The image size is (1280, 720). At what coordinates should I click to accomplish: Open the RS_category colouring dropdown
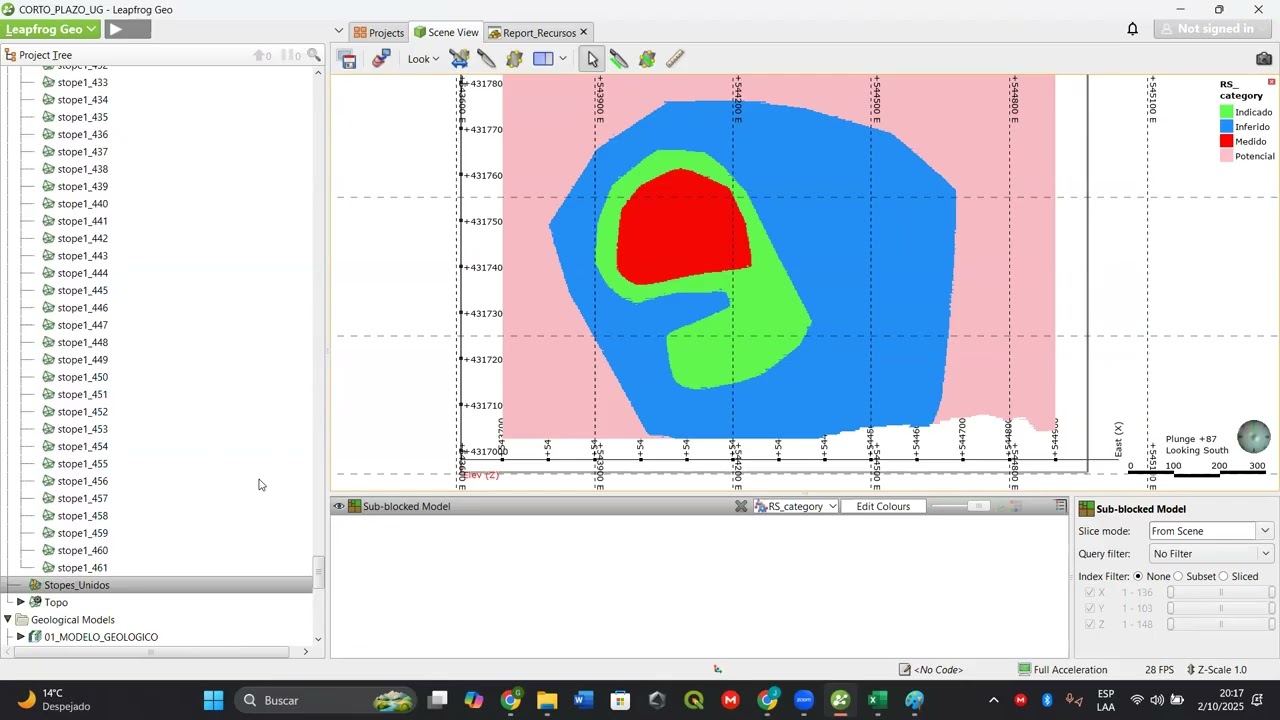click(796, 506)
